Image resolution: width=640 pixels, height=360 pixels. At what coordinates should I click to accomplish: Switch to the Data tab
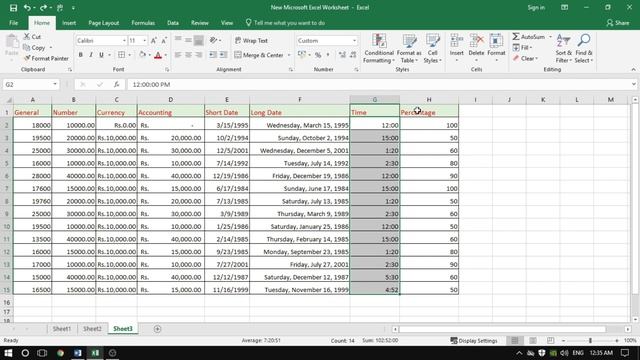coord(173,23)
